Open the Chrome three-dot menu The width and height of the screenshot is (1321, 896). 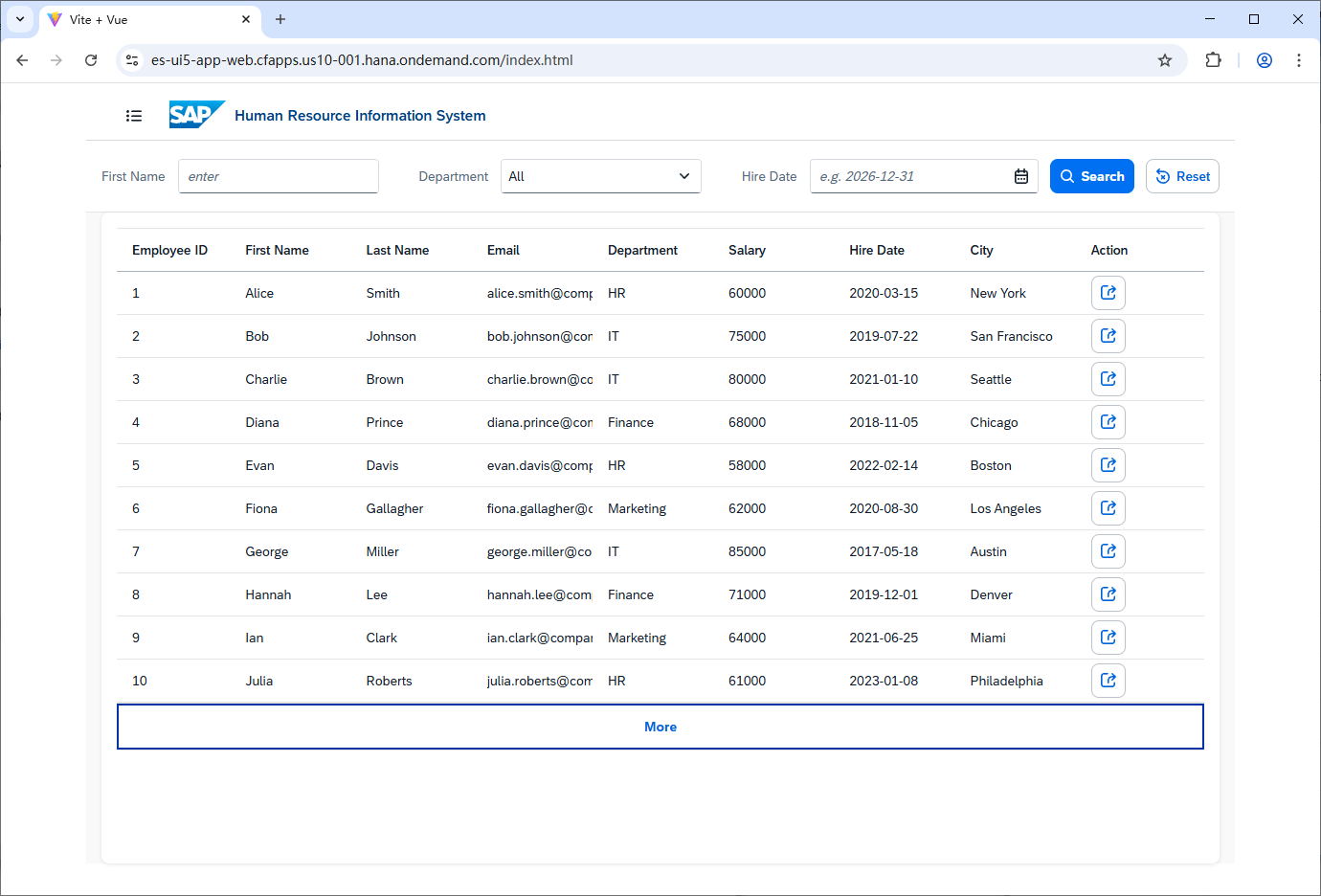click(x=1298, y=60)
